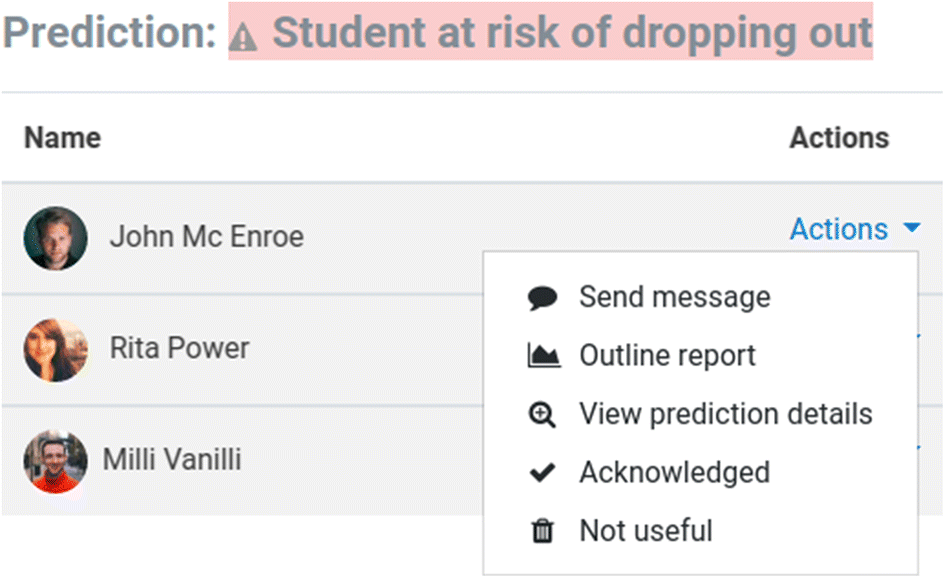Select View prediction details option

[x=726, y=414]
